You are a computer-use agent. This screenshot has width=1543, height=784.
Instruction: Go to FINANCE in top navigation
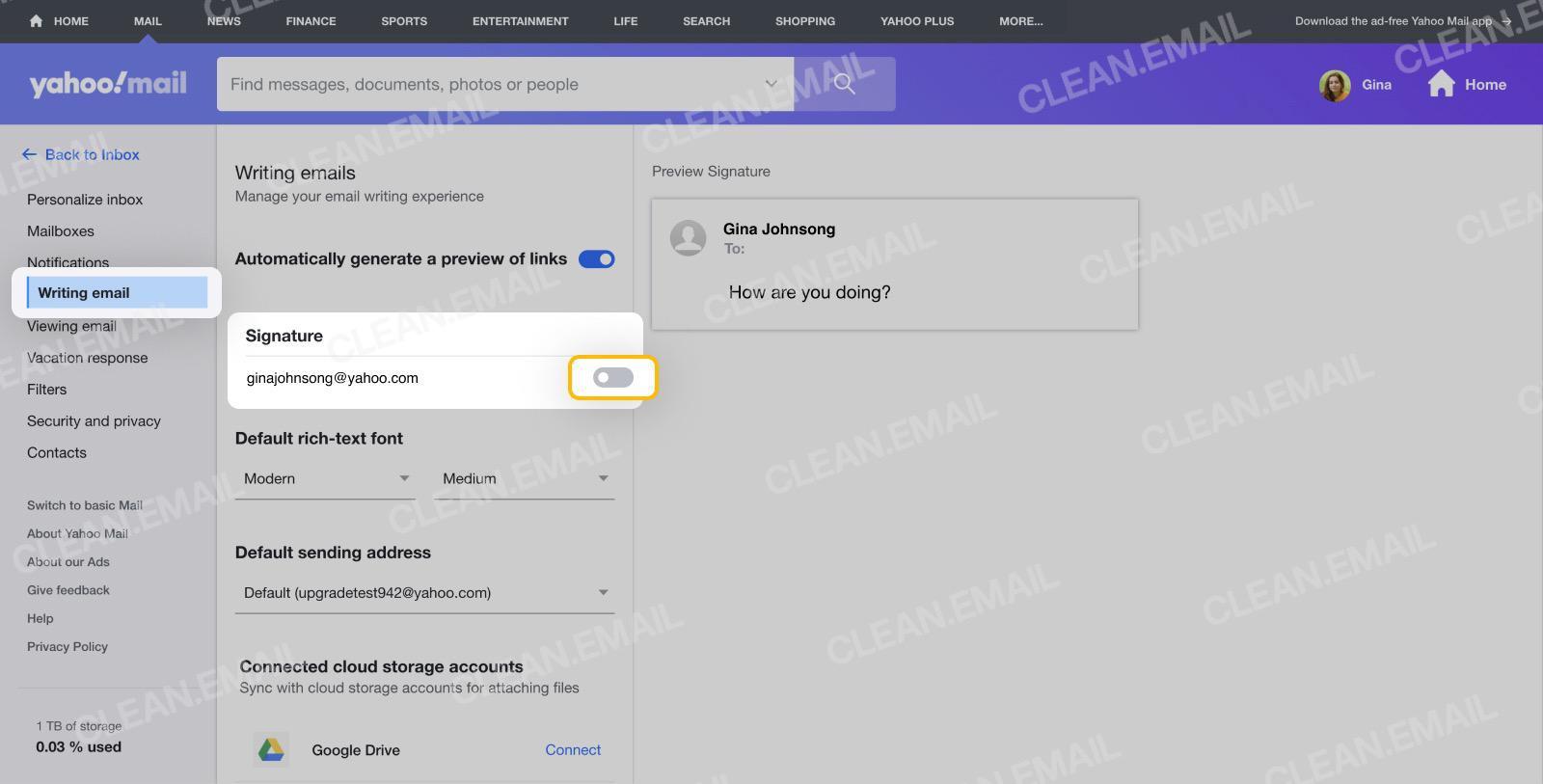pos(311,21)
